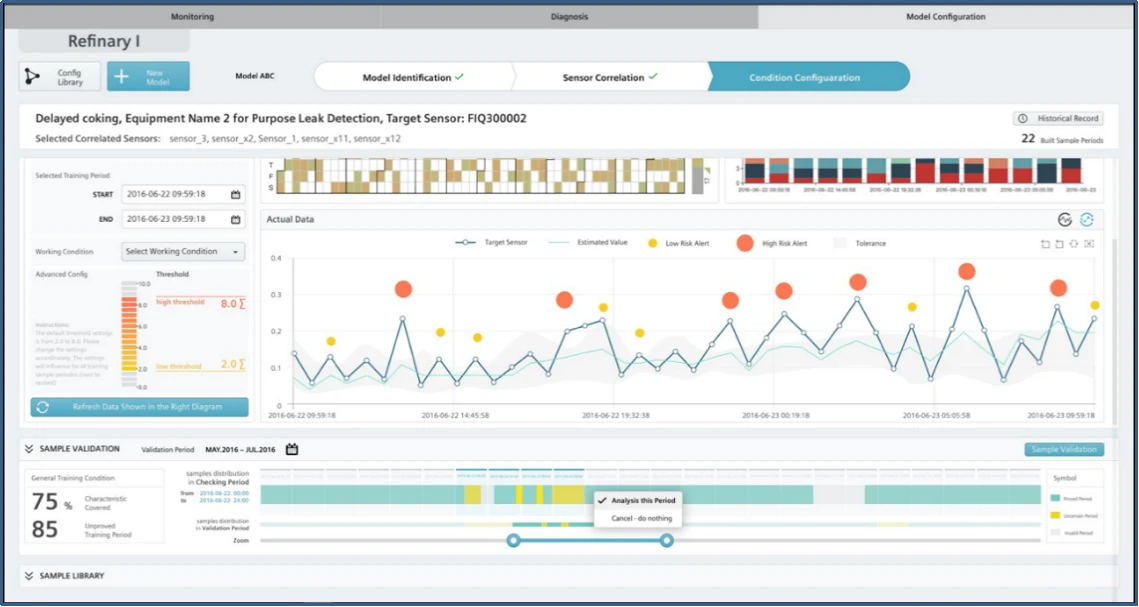Click the END date calendar icon

[236, 219]
